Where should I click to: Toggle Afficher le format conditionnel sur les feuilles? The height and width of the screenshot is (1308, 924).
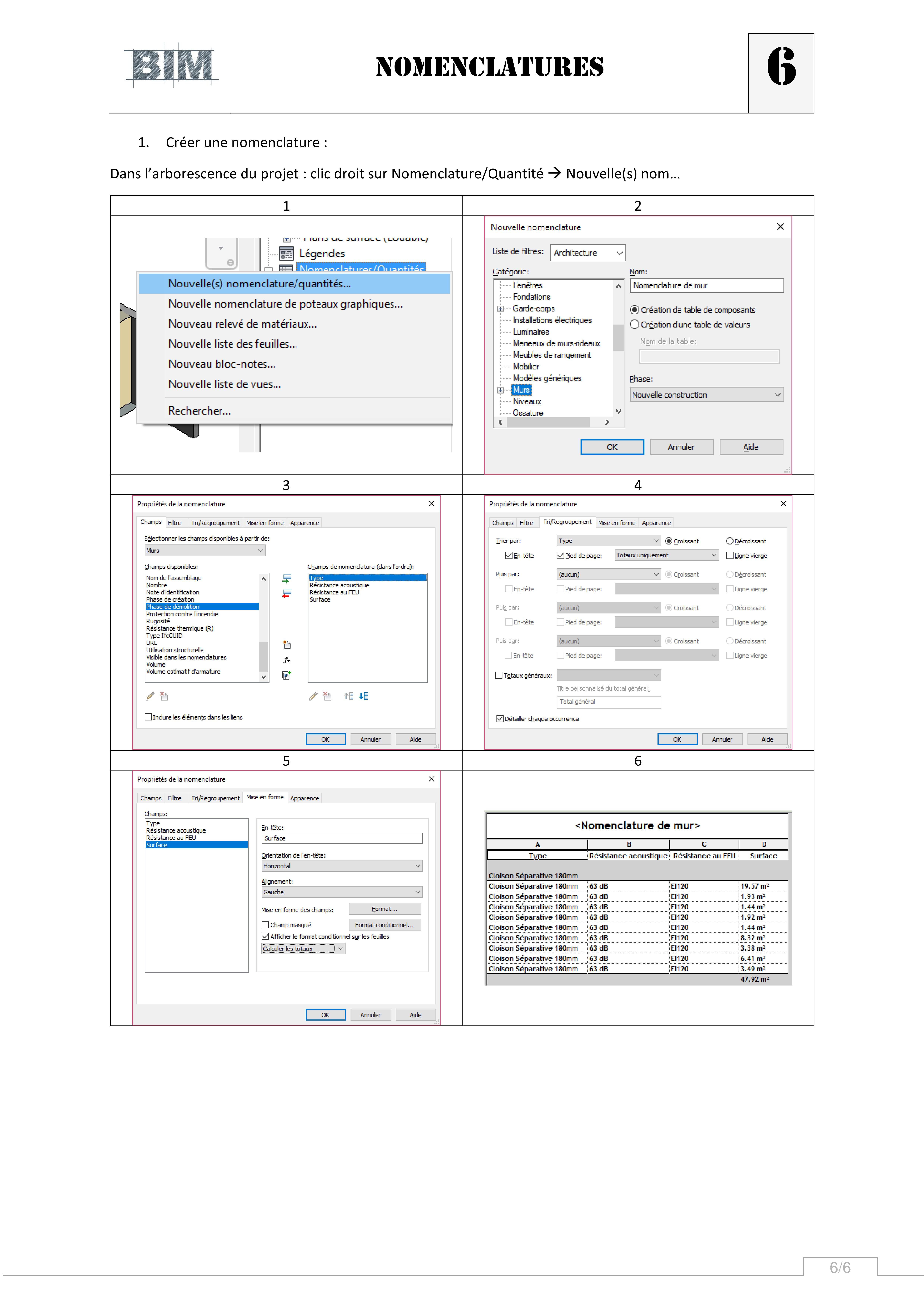tap(265, 936)
